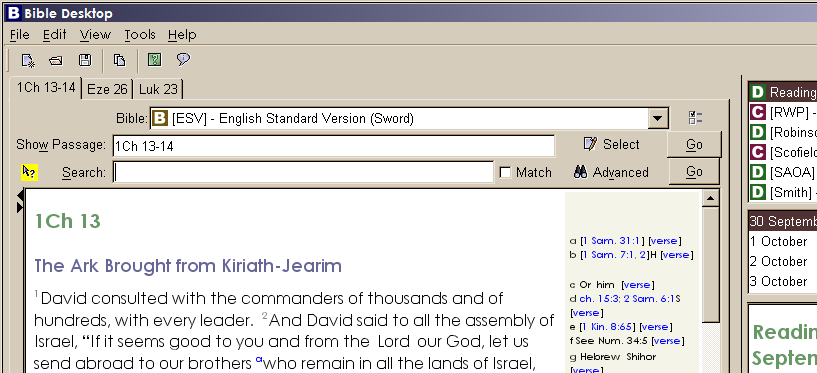Click the Bible Desktop title bar logo
Viewport: 817px width, 373px height.
tap(14, 13)
